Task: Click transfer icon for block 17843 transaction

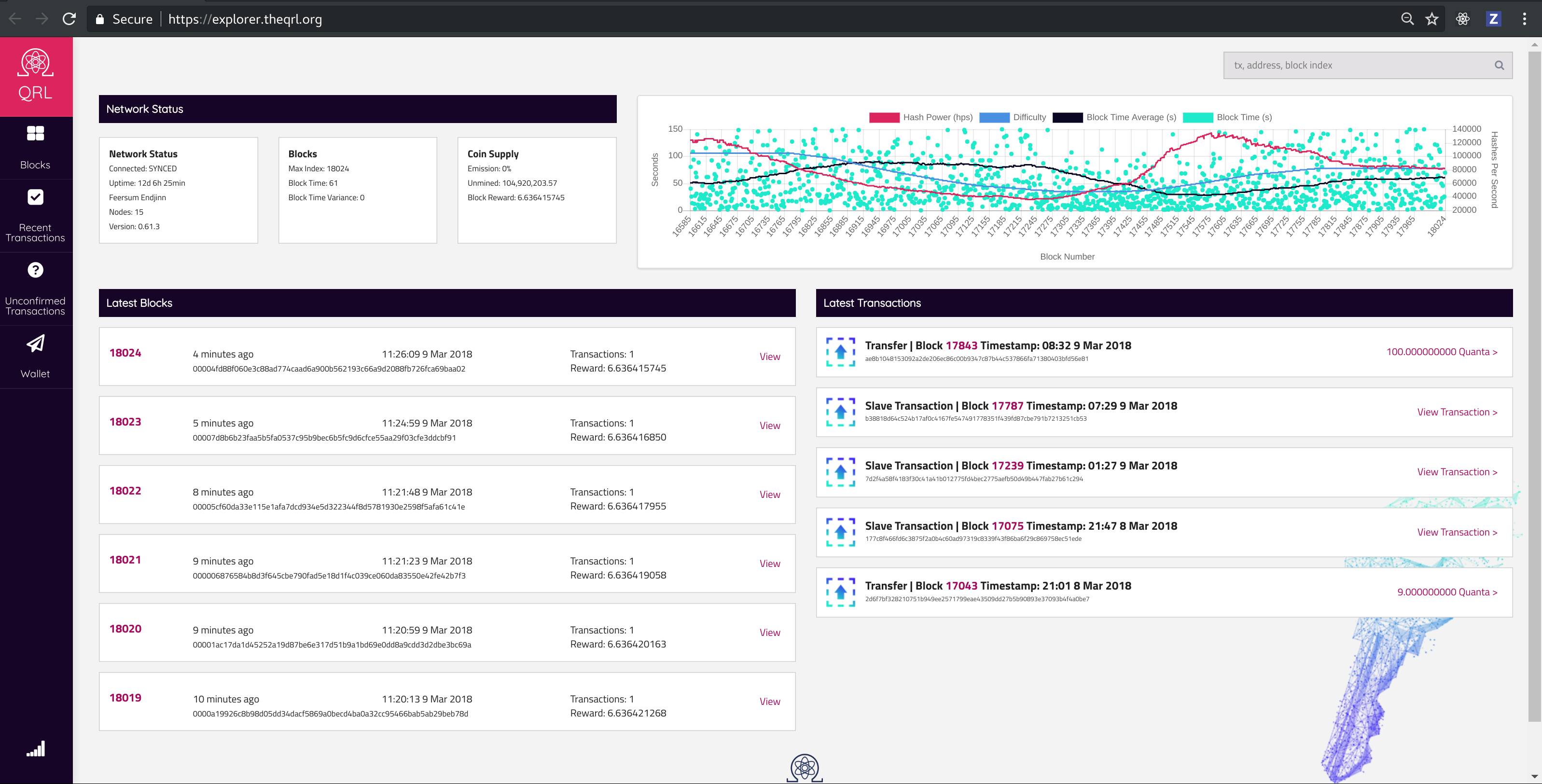Action: click(x=840, y=352)
